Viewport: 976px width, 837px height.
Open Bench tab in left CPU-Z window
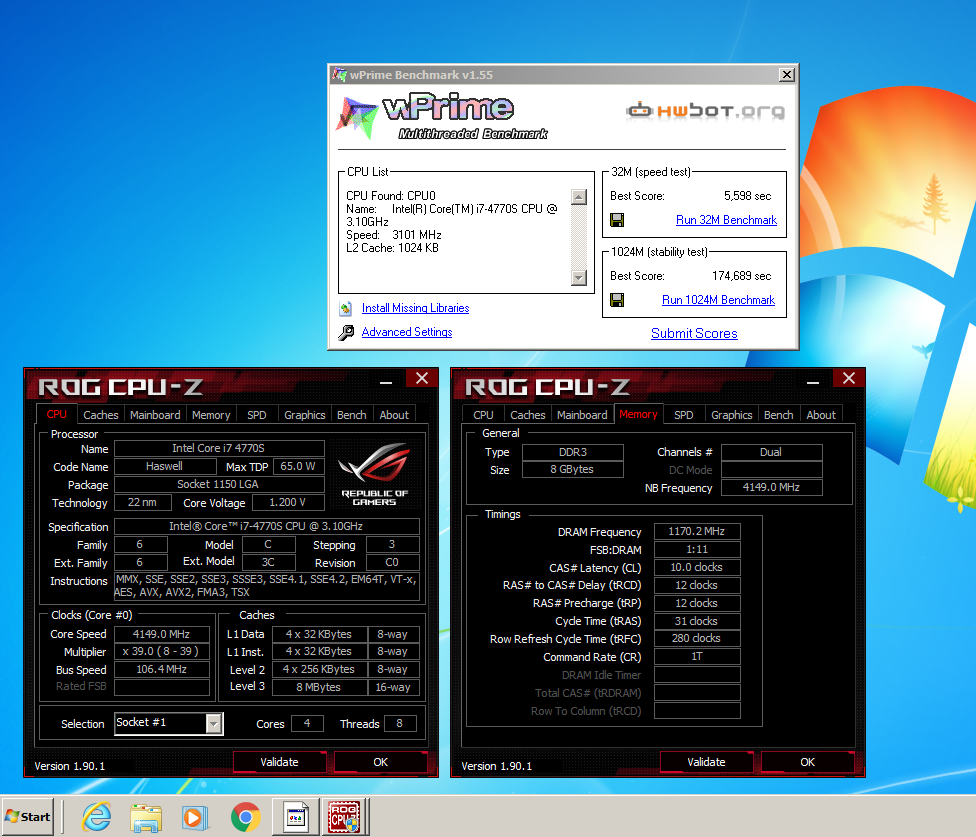[x=352, y=415]
